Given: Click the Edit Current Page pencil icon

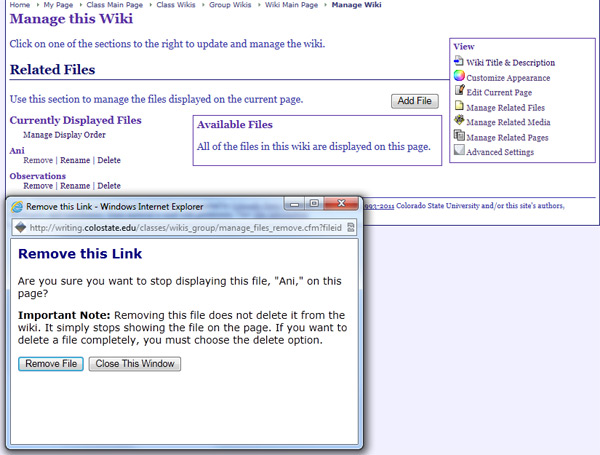Looking at the screenshot, I should 459,92.
